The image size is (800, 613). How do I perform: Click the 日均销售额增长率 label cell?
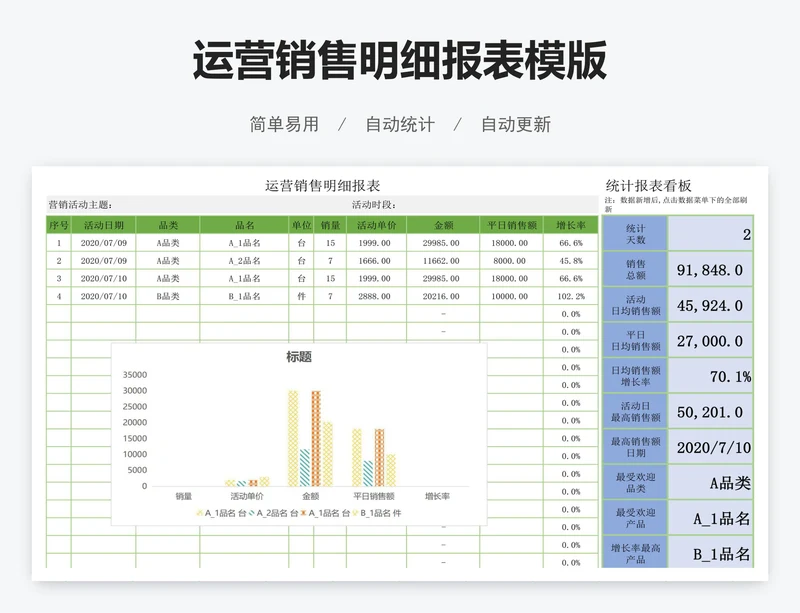point(635,376)
